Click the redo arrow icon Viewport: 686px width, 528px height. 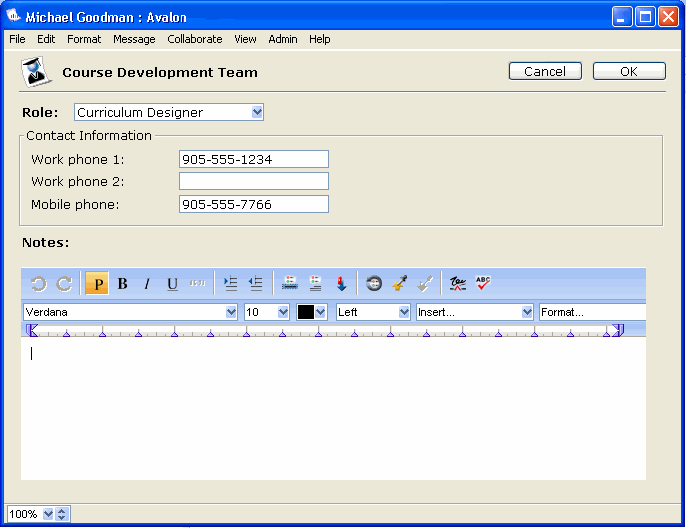[x=64, y=284]
